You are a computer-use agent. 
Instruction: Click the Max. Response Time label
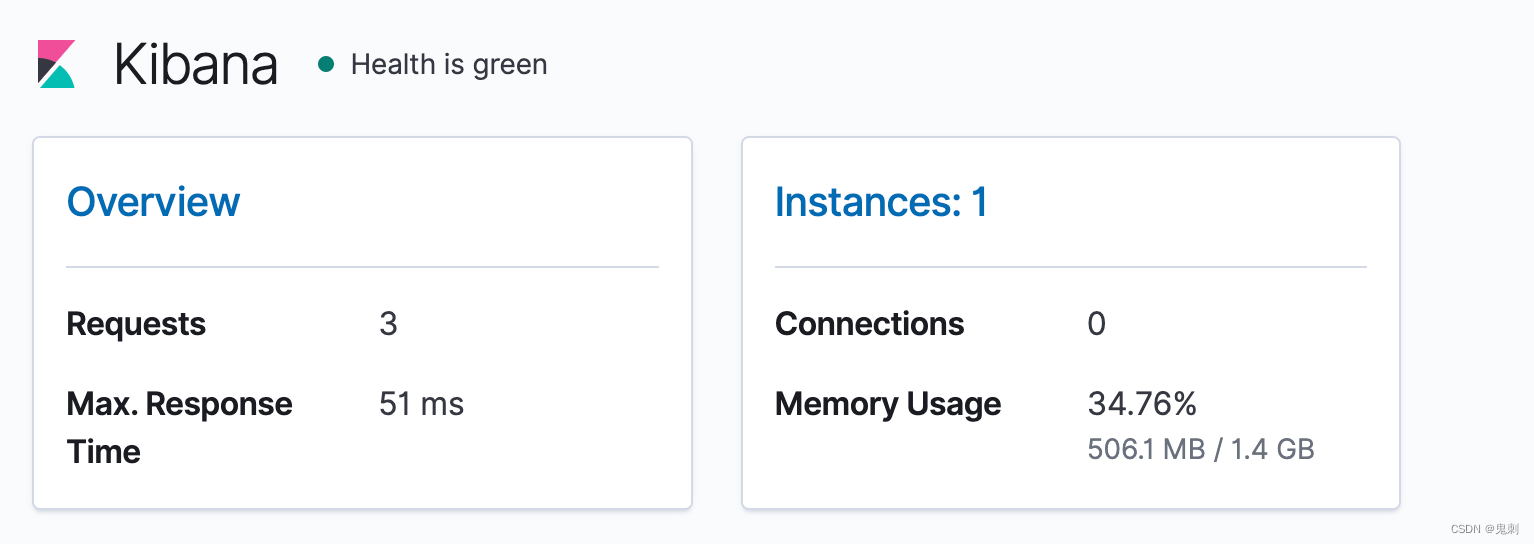[179, 427]
